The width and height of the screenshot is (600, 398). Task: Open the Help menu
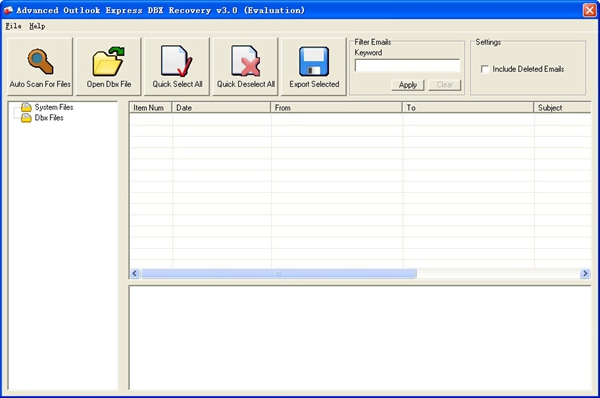[37, 26]
